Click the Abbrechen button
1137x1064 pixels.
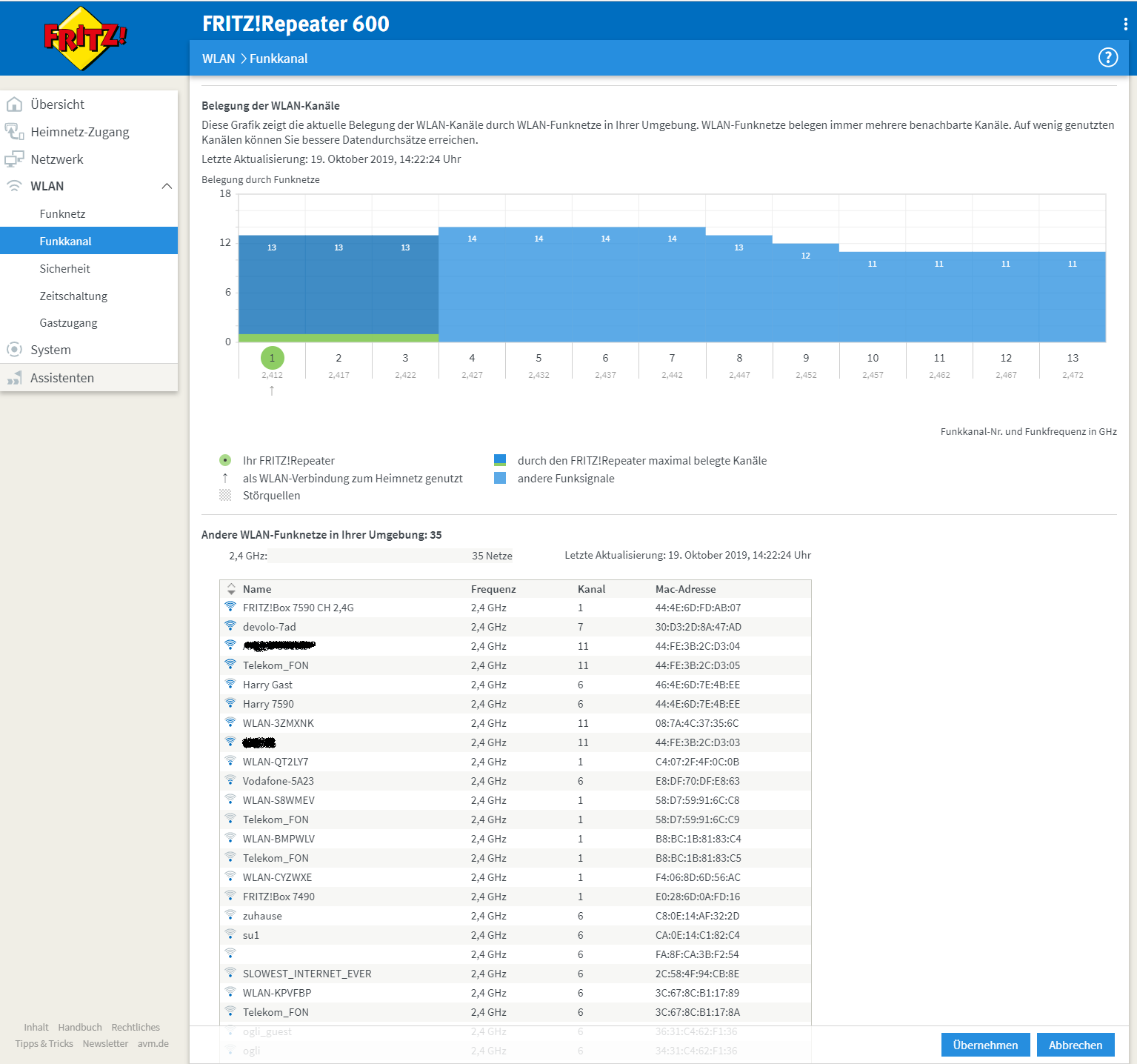tap(1075, 1045)
